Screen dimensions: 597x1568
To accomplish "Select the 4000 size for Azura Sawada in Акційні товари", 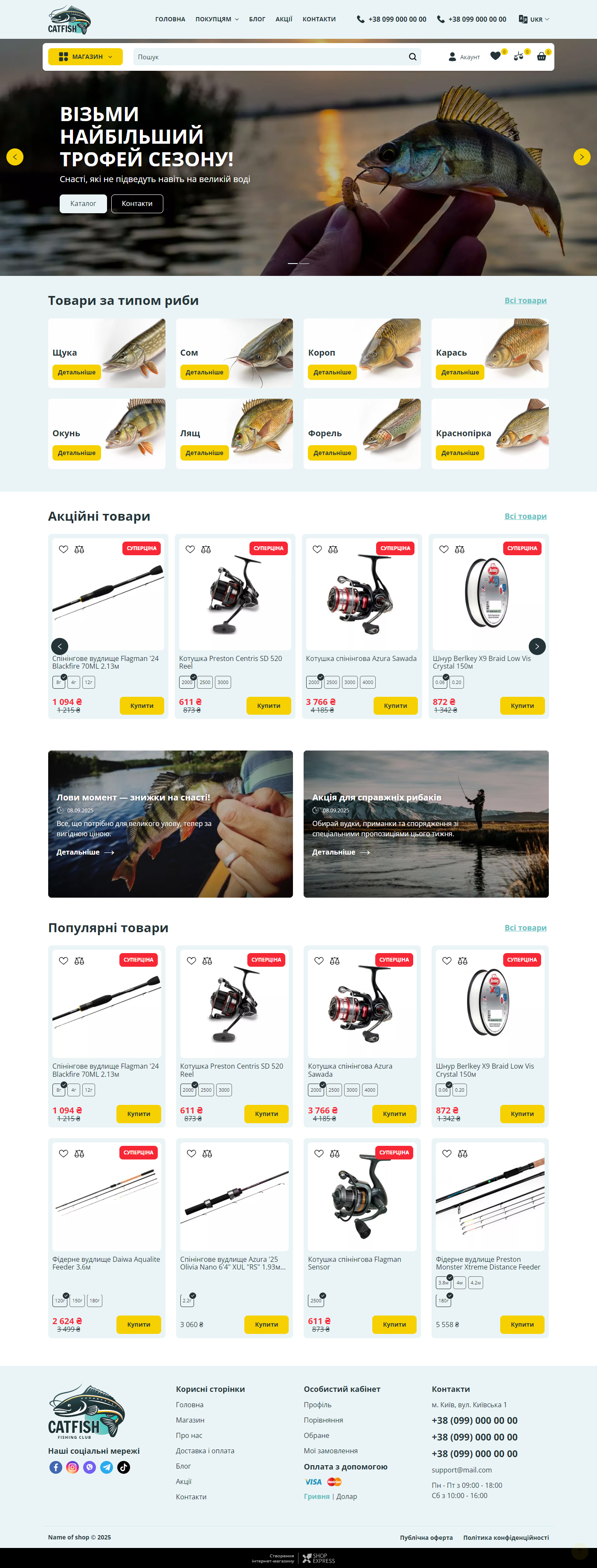I will [368, 682].
